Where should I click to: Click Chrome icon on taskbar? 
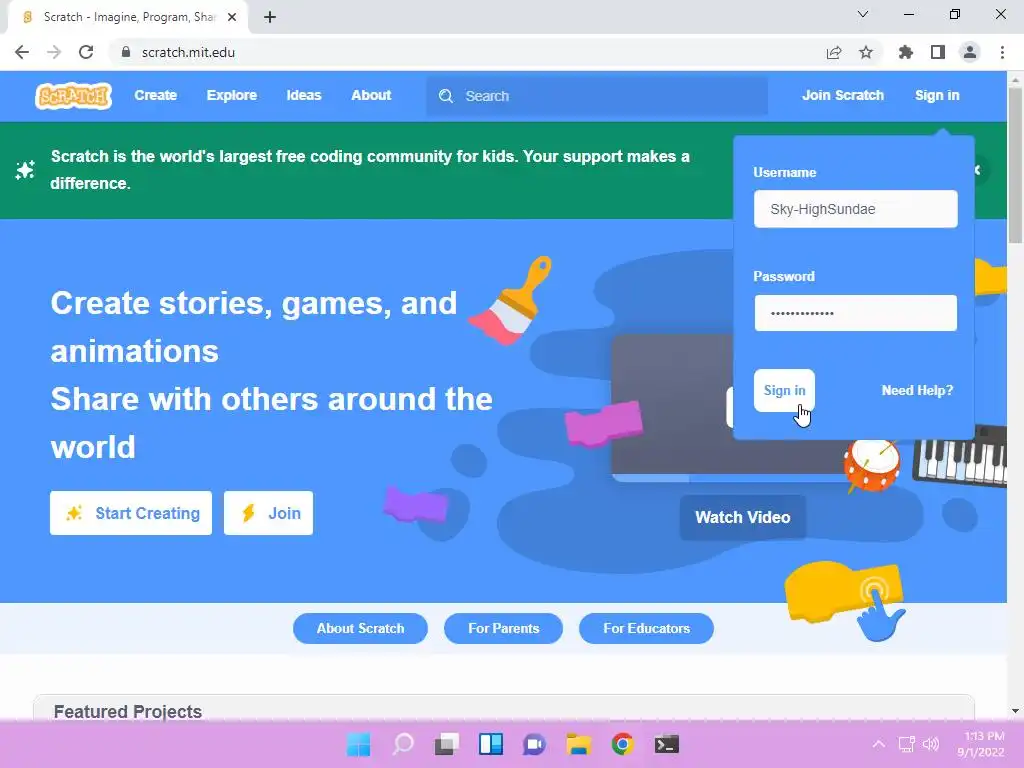[622, 744]
